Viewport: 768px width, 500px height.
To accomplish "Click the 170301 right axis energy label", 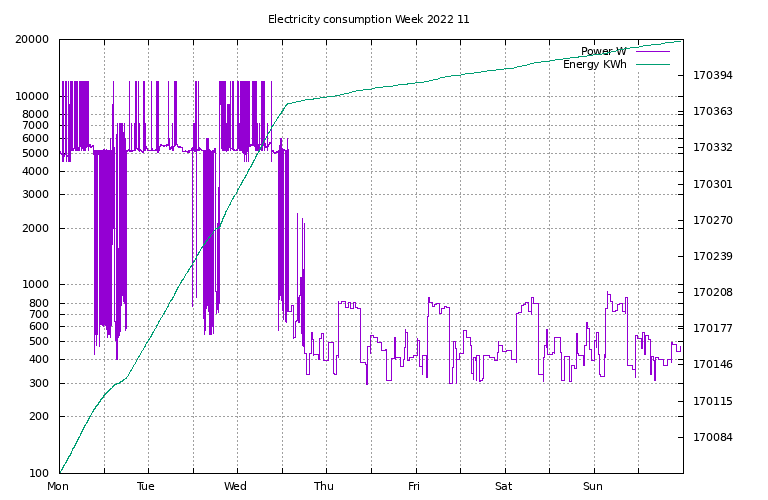I will [x=713, y=184].
